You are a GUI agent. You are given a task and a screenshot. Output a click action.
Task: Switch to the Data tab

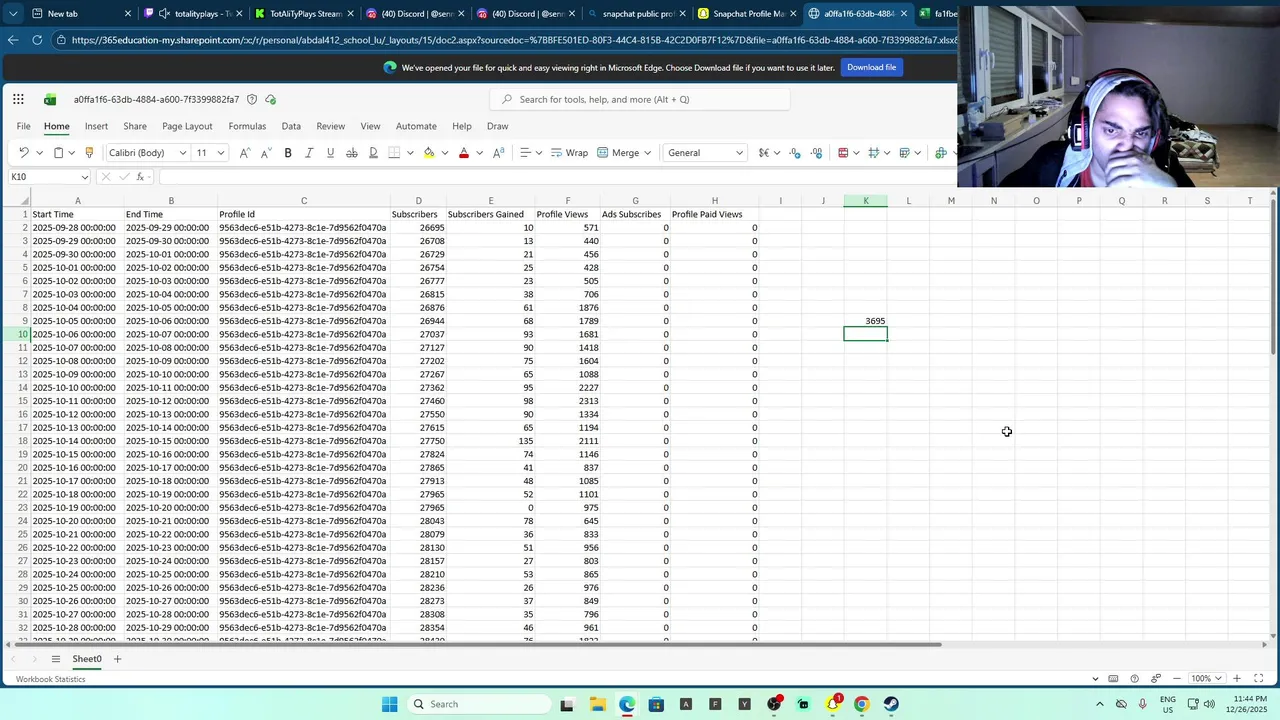point(291,126)
